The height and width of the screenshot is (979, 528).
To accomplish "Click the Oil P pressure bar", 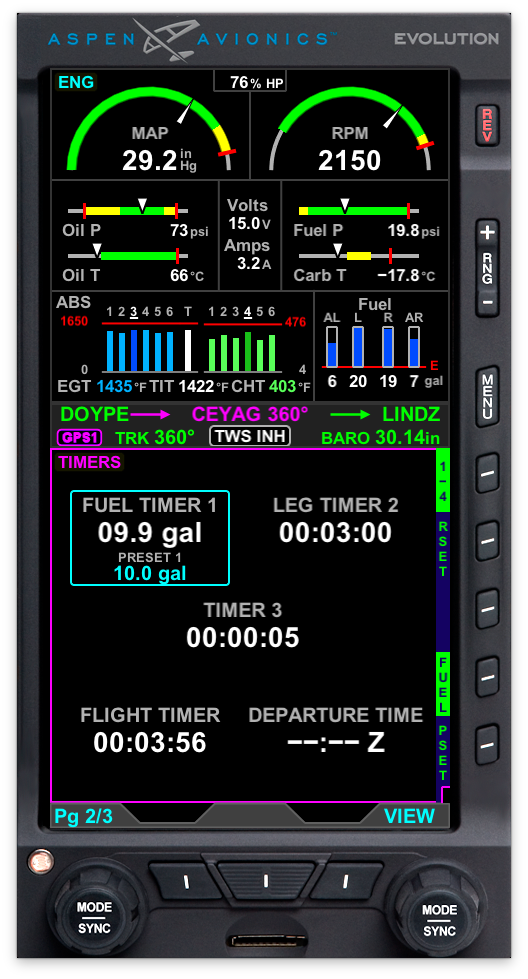I will click(x=128, y=211).
